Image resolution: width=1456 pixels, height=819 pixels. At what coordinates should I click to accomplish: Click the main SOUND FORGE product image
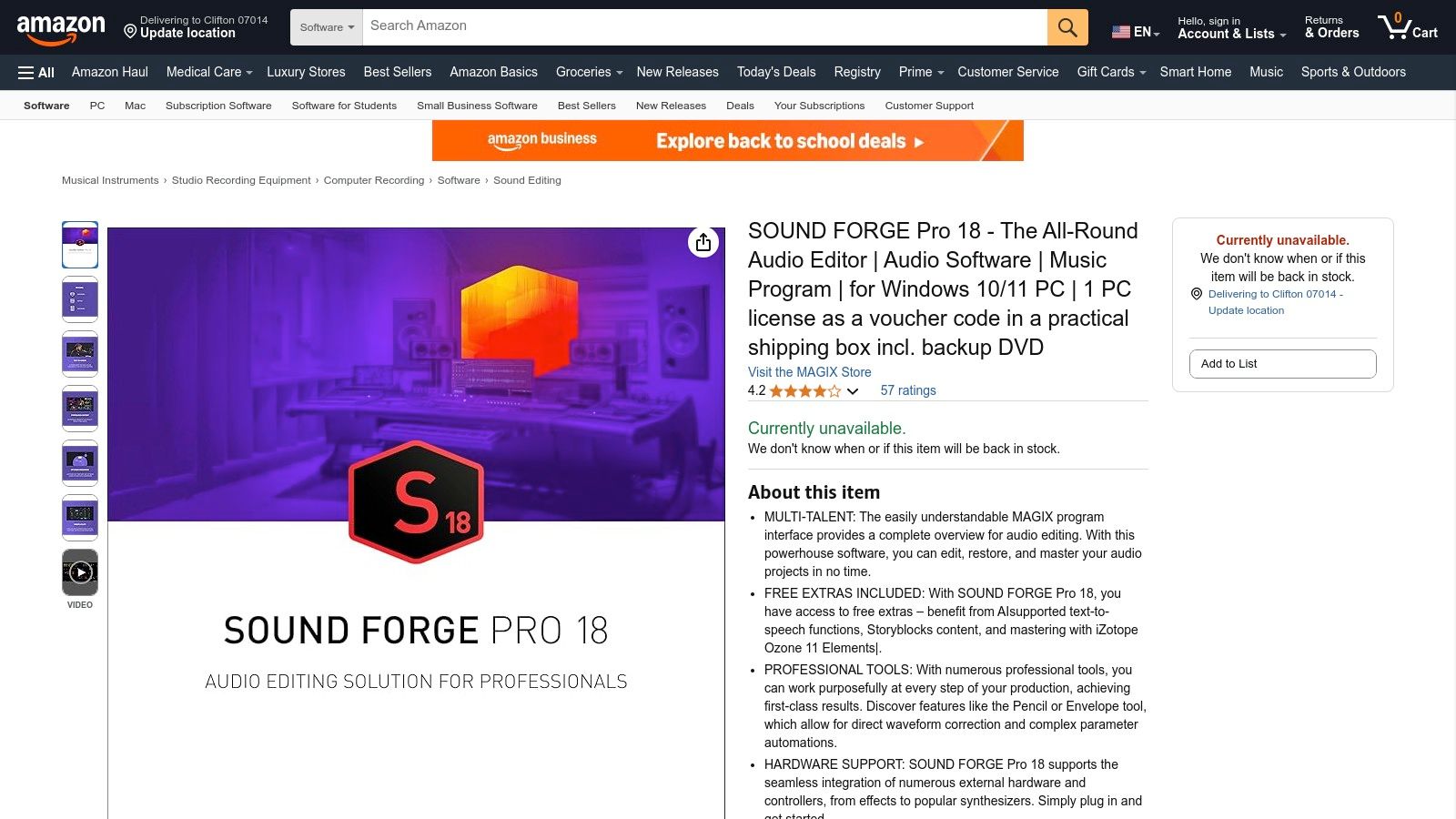(416, 522)
